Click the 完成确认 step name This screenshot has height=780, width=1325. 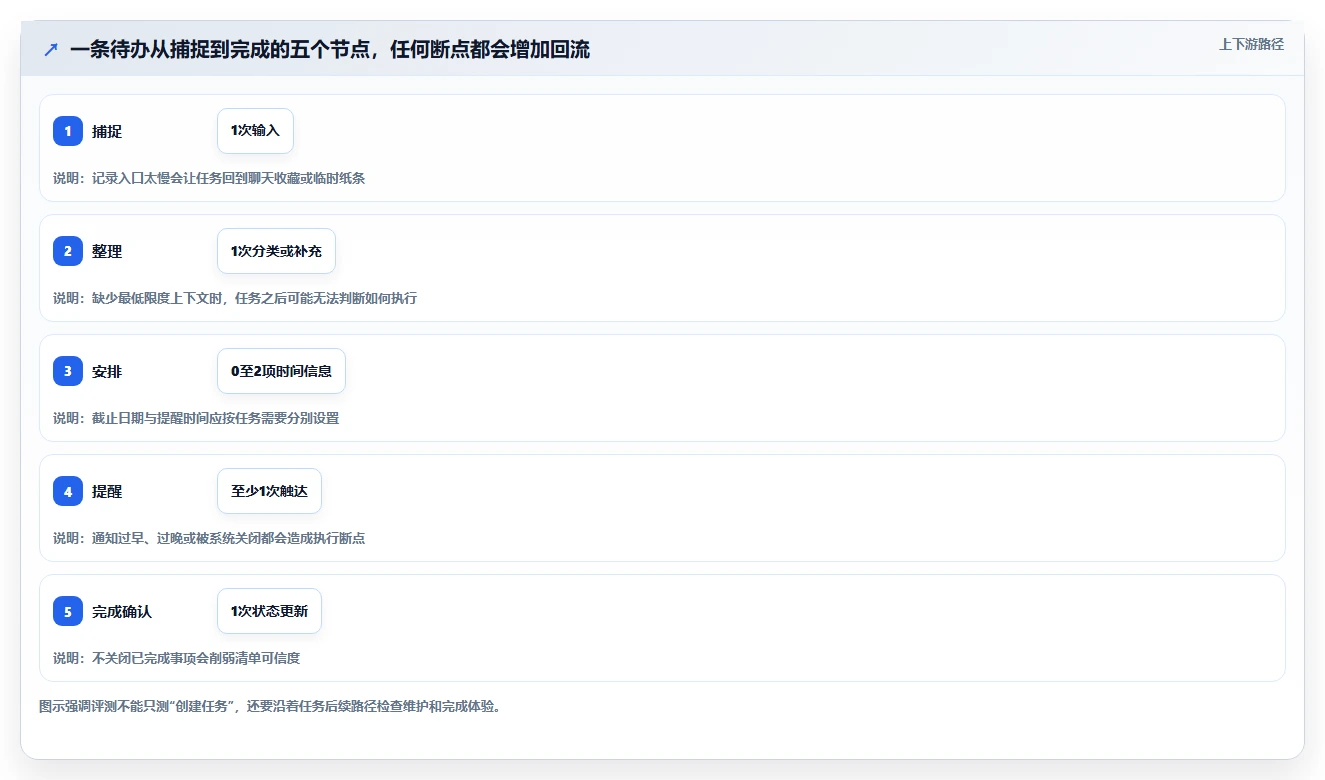tap(122, 611)
